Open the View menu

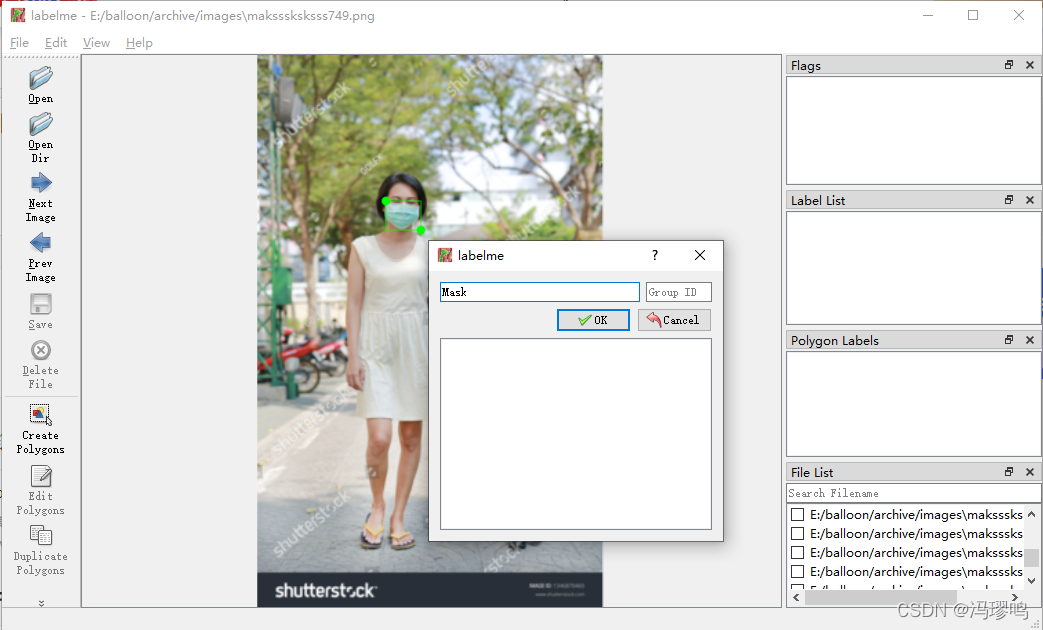click(96, 43)
